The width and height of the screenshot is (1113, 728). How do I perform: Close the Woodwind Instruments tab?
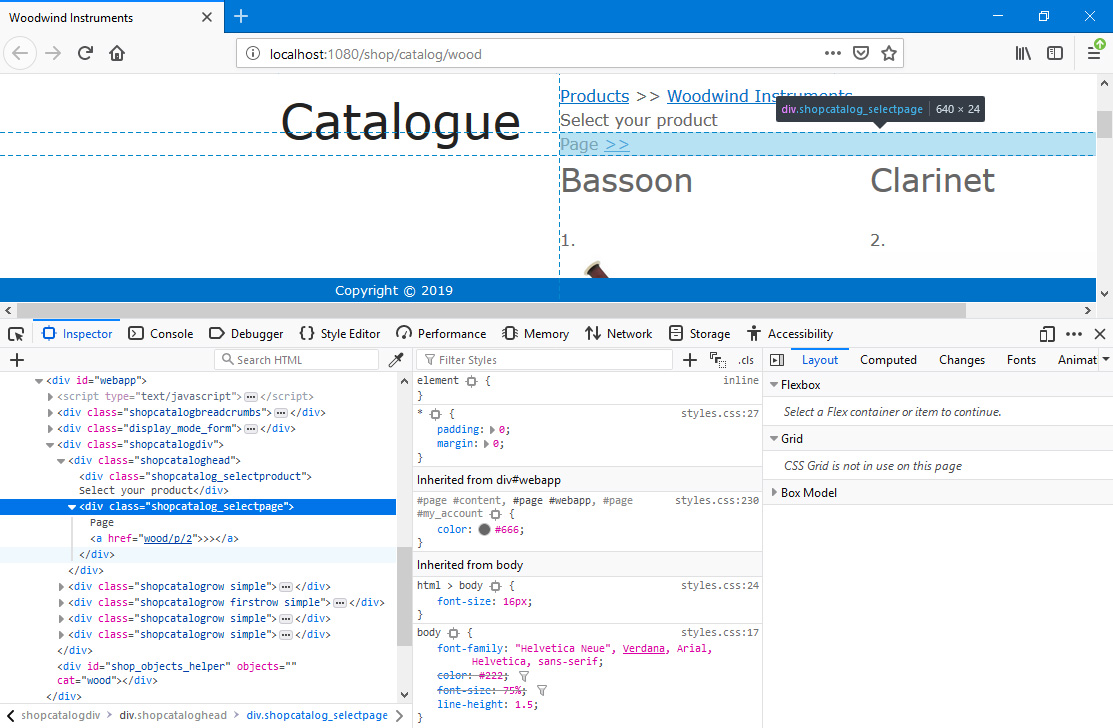[x=207, y=17]
